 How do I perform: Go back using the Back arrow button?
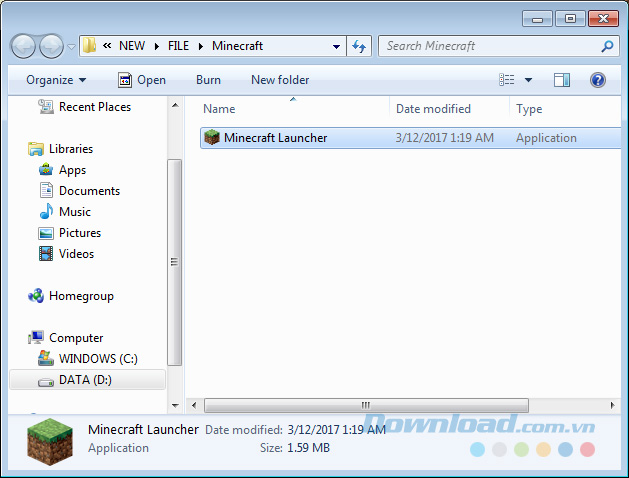coord(23,46)
